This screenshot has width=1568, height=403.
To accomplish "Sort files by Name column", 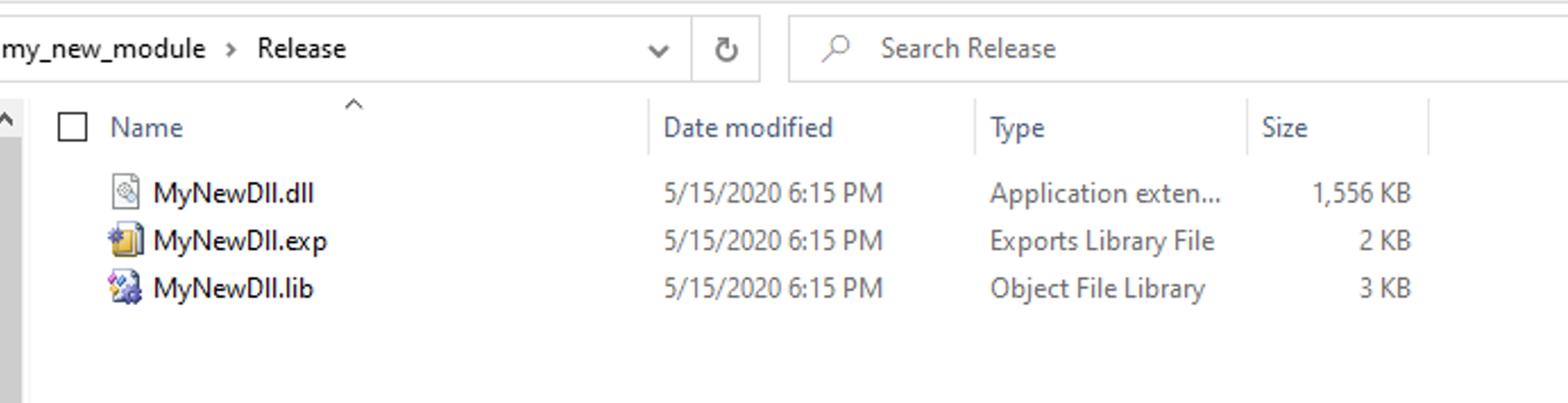I will tap(146, 128).
